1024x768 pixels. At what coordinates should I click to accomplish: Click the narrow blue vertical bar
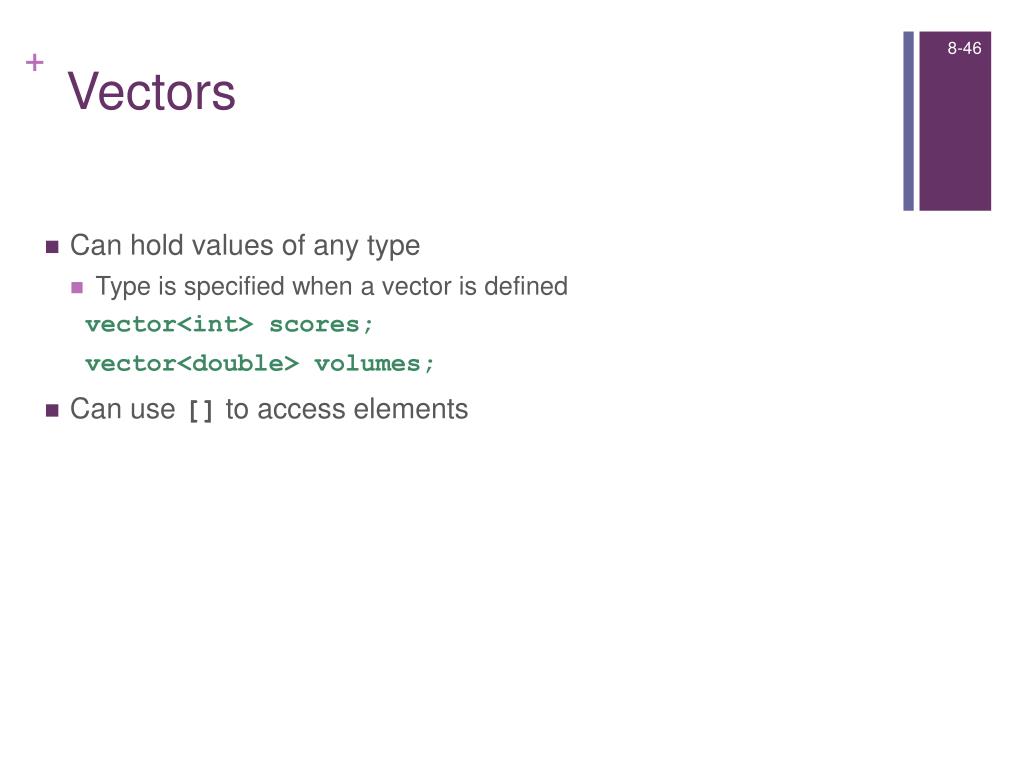click(908, 121)
